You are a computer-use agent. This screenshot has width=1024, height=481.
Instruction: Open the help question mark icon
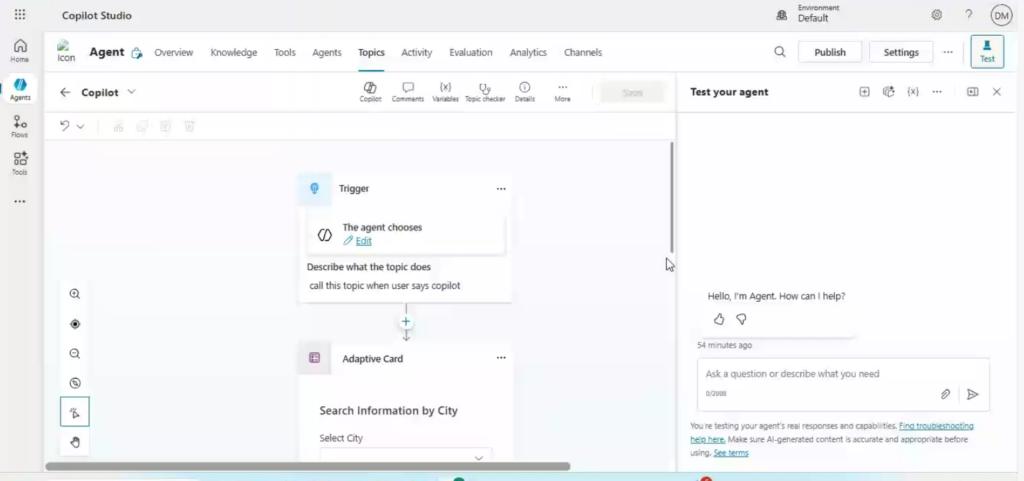coord(969,14)
